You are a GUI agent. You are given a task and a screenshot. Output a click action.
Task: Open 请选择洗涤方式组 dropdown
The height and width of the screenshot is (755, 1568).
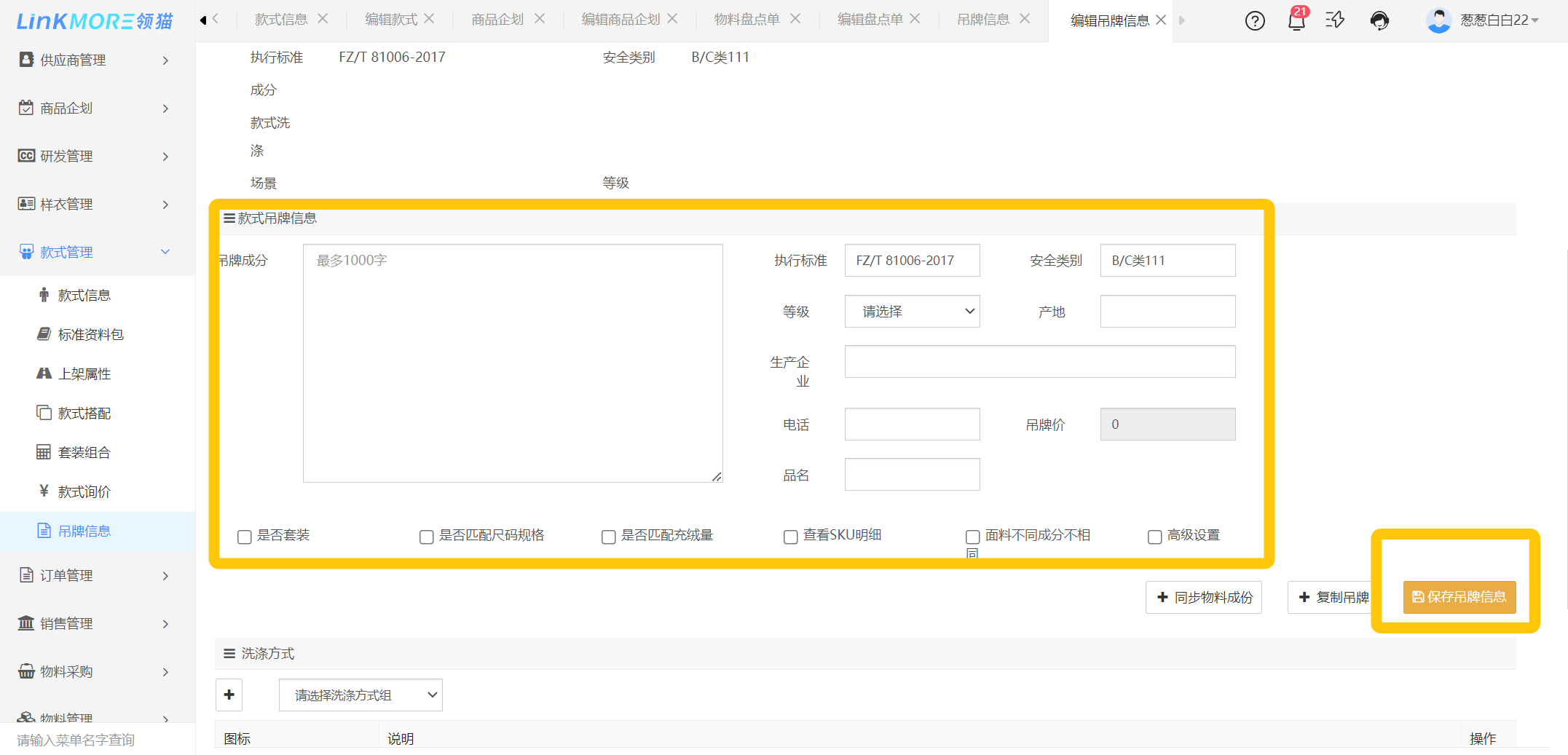tap(361, 695)
